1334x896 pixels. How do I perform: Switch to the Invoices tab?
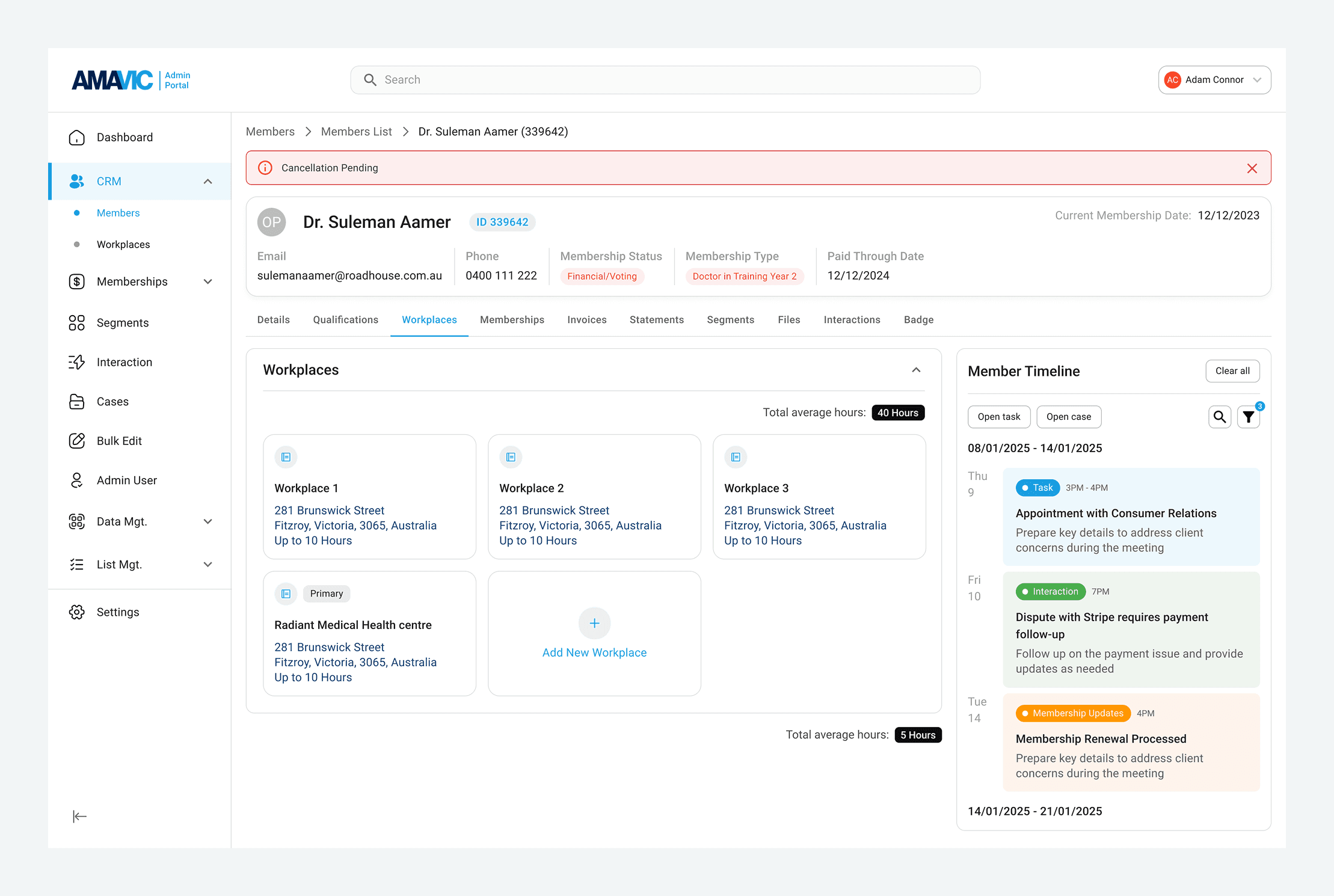(x=586, y=320)
